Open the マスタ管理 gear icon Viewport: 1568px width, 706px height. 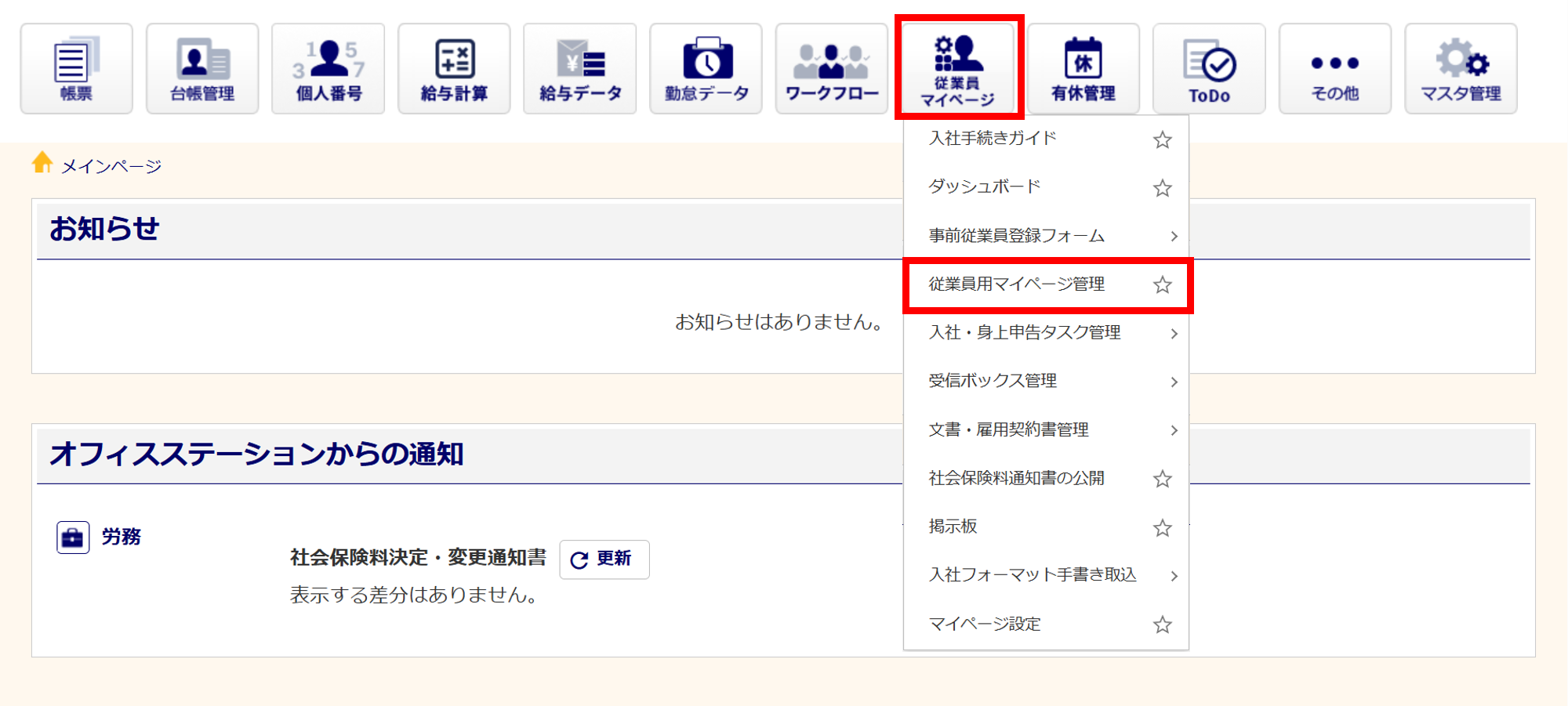pyautogui.click(x=1461, y=69)
